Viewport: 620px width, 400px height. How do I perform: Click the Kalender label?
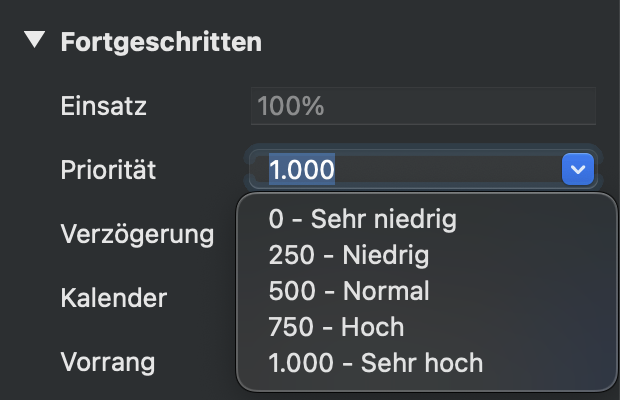[x=113, y=298]
